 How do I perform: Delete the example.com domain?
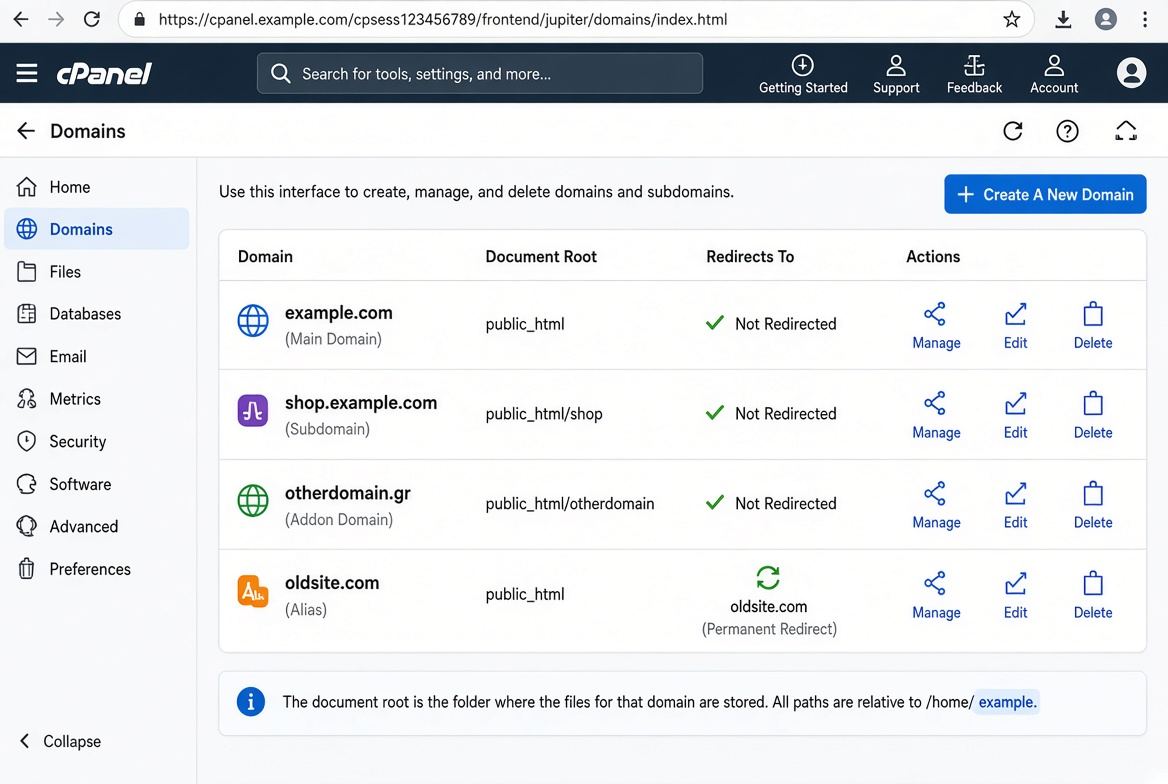(x=1093, y=326)
